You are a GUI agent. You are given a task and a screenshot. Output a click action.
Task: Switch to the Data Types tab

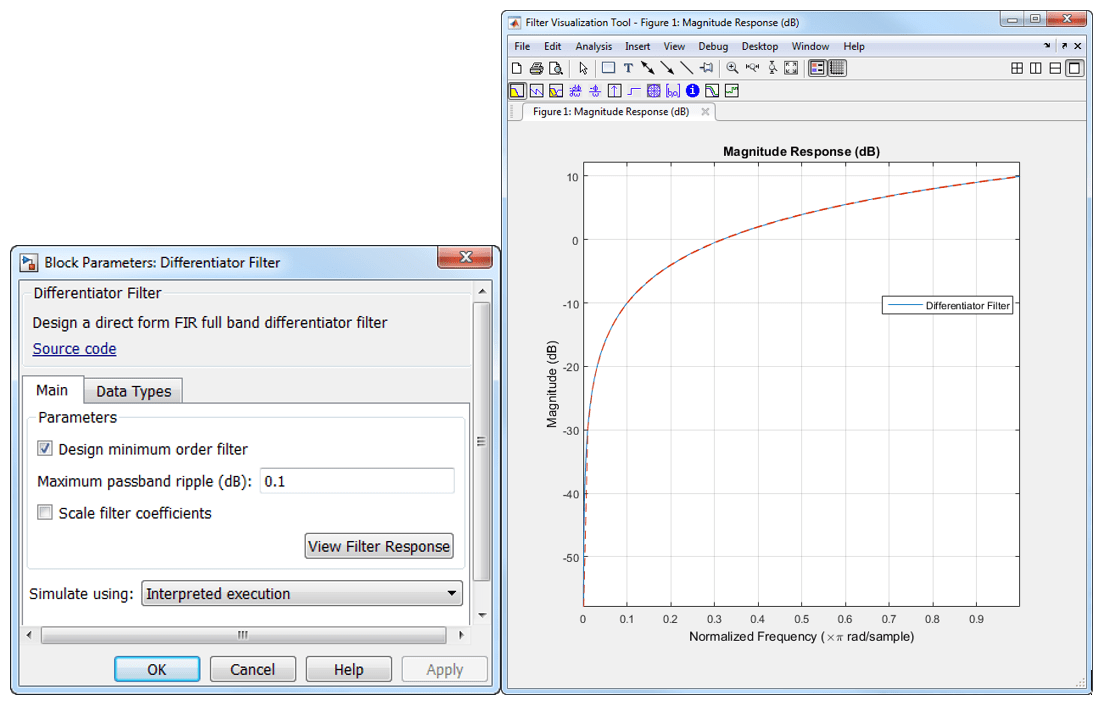coord(134,391)
